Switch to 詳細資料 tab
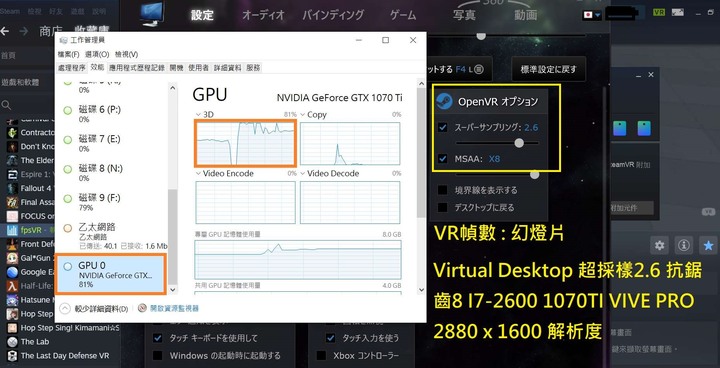Image resolution: width=720 pixels, height=368 pixels. coord(228,68)
